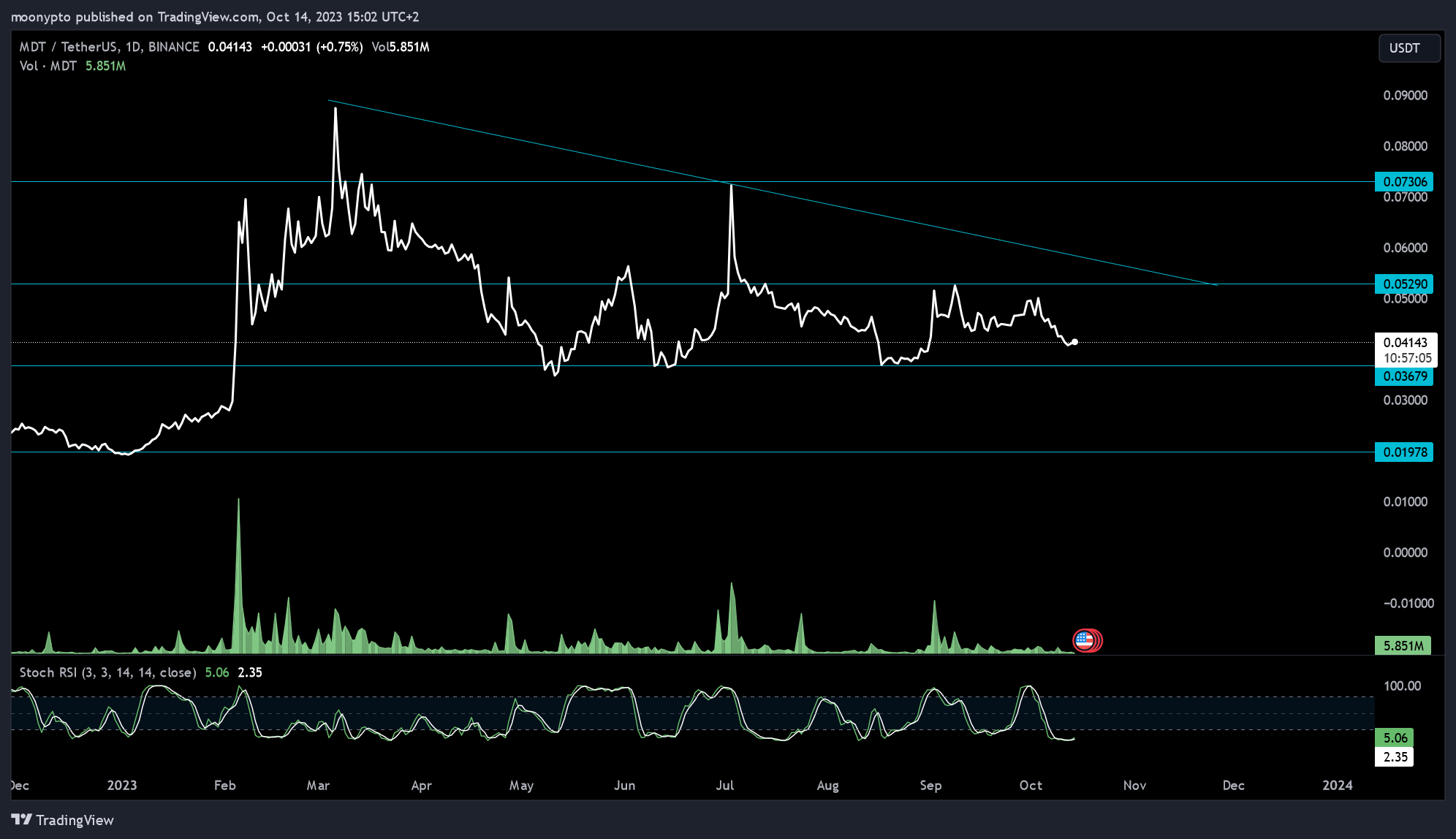
Task: Click the USDT currency button
Action: click(x=1409, y=48)
